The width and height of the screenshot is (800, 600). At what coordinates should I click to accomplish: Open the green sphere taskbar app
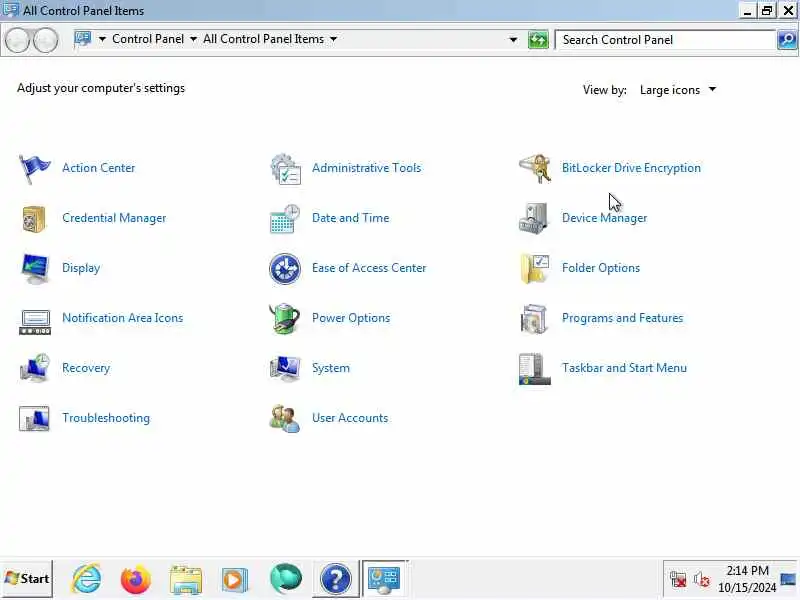(x=285, y=579)
